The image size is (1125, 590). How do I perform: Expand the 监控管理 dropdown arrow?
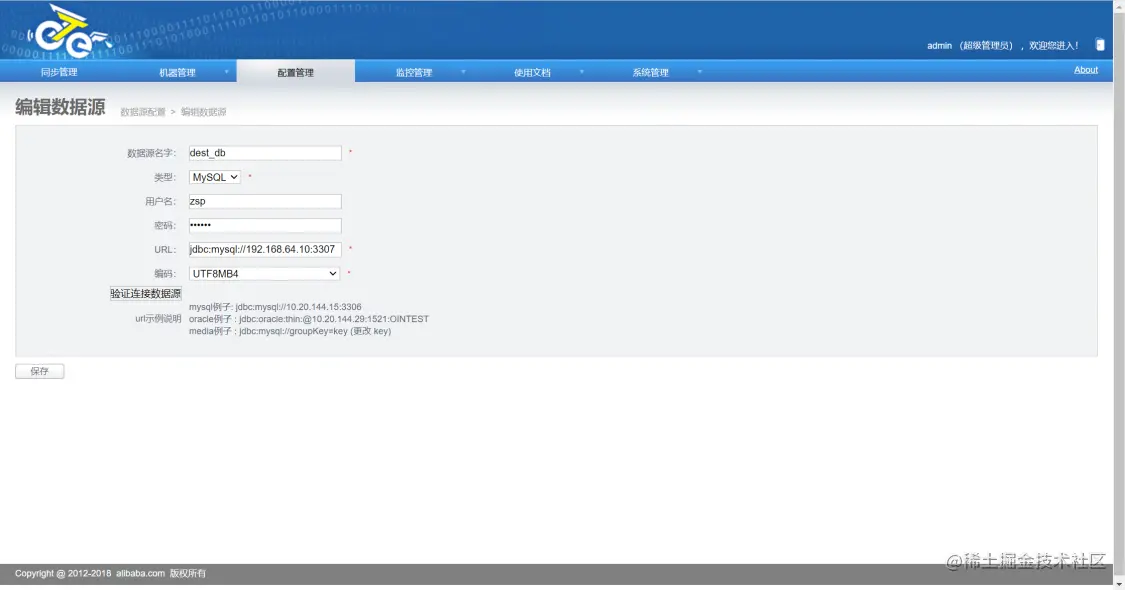coord(463,72)
